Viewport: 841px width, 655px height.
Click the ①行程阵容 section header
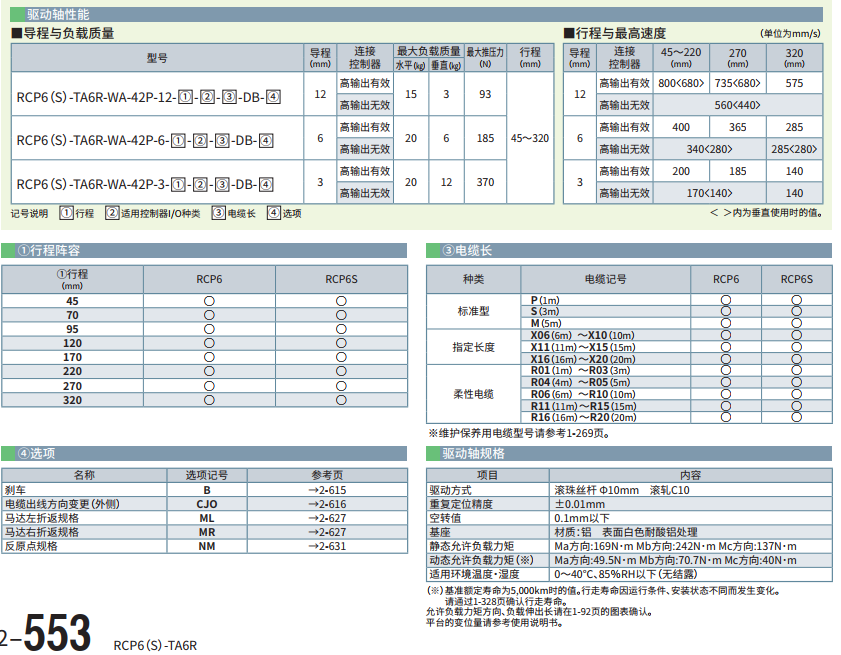[204, 251]
